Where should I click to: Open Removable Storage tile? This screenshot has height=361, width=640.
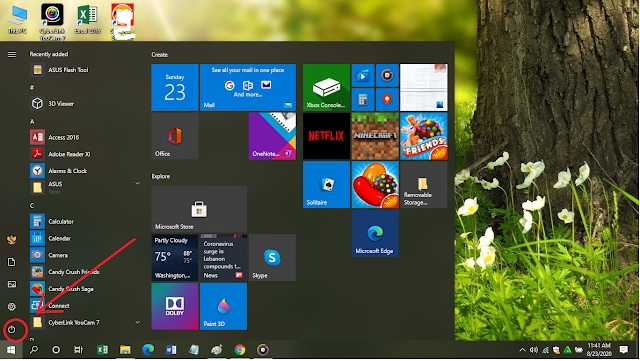[x=424, y=185]
